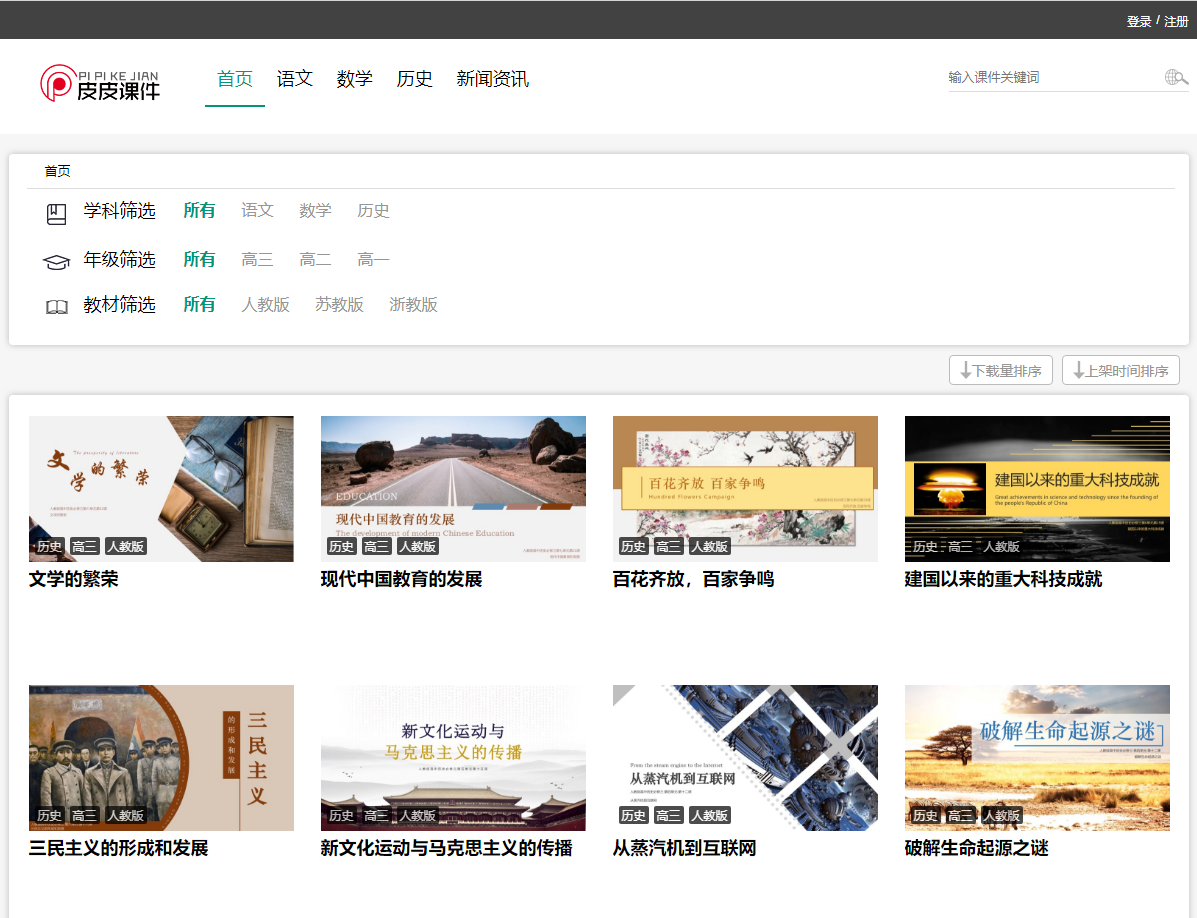Click the 现代中国教育的发展 title link
The height and width of the screenshot is (918, 1197).
[402, 579]
